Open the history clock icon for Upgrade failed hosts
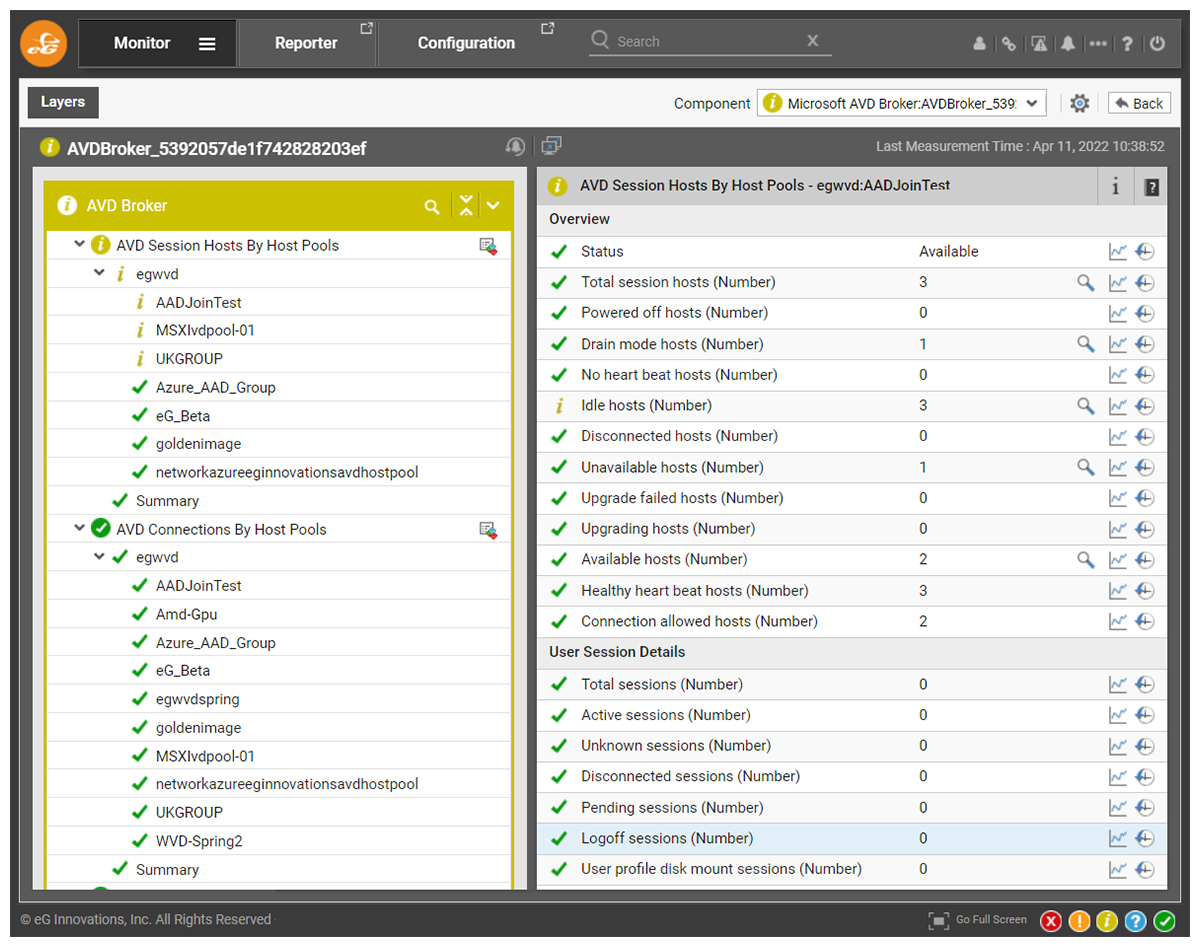The image size is (1200, 947). coord(1145,499)
